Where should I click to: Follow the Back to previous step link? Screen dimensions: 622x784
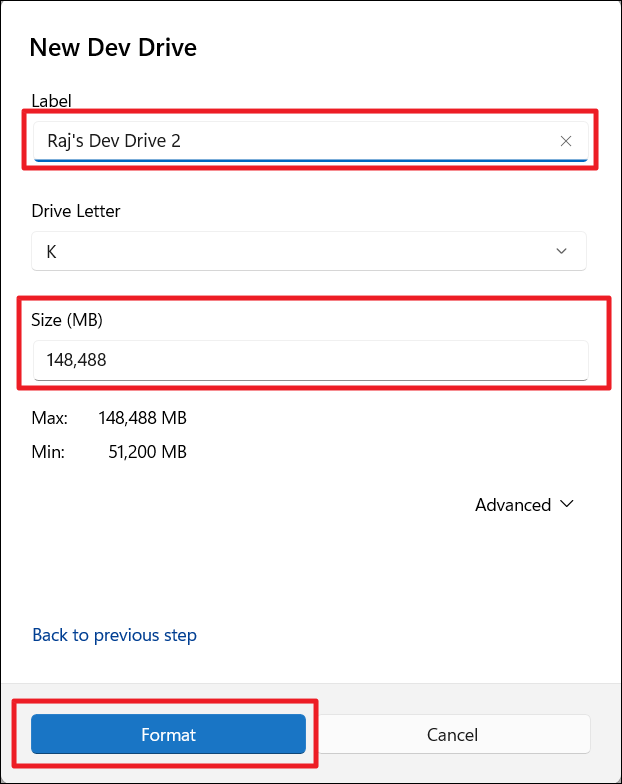(x=114, y=635)
